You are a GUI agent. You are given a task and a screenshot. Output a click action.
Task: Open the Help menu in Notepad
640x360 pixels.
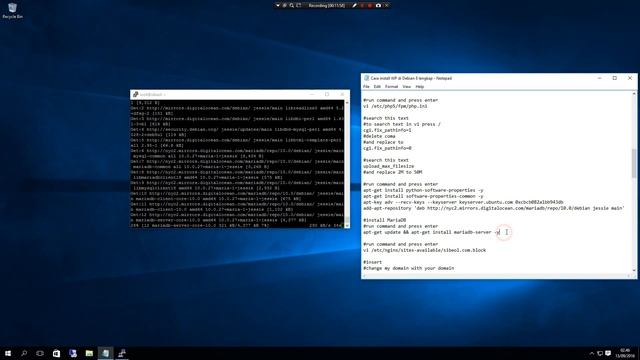420,87
